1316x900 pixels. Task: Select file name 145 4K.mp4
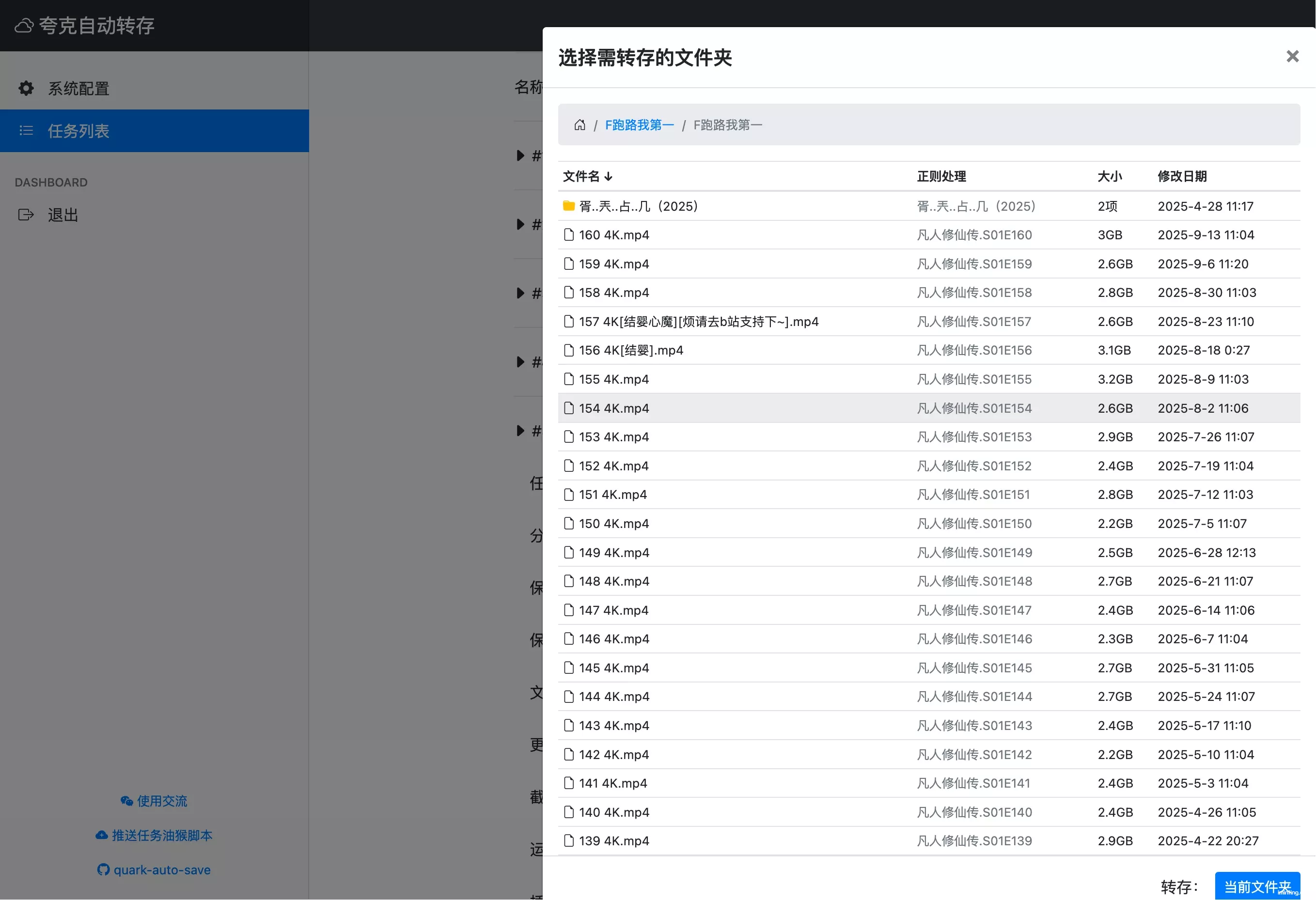pyautogui.click(x=614, y=667)
